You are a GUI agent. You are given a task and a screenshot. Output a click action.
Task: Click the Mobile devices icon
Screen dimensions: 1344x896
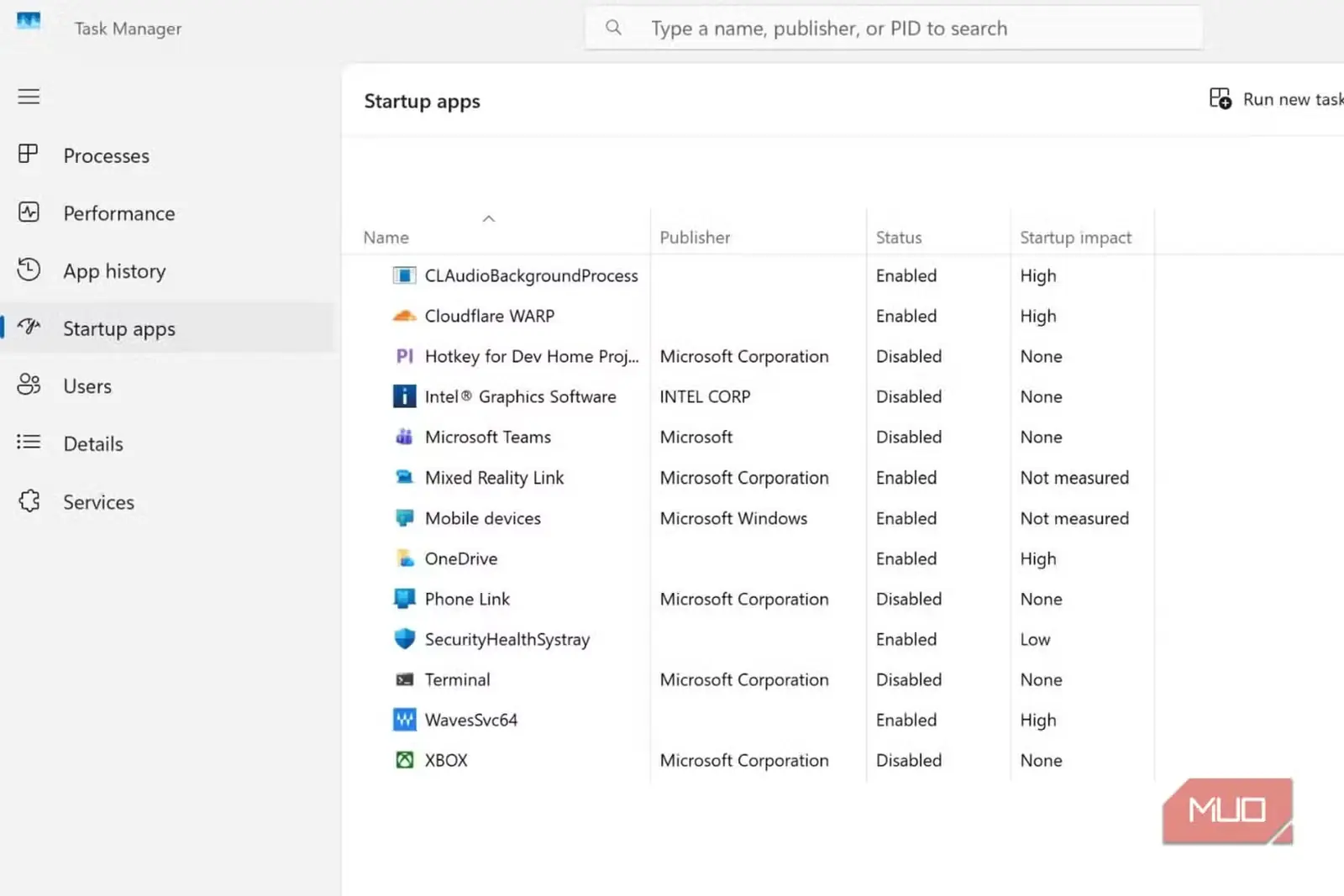[404, 518]
